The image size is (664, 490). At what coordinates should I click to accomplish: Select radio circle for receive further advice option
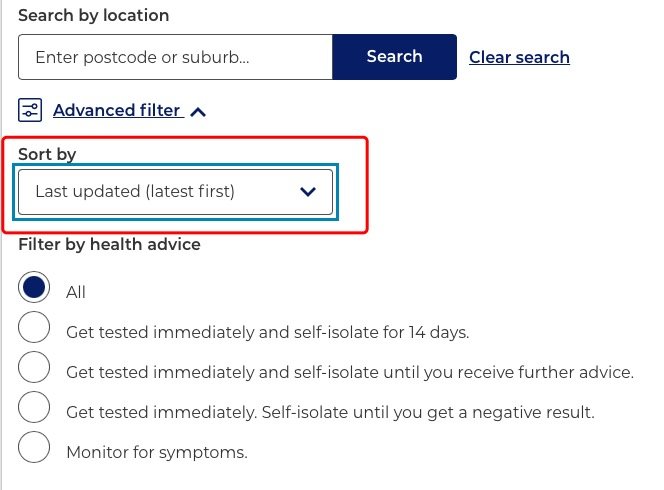34,367
